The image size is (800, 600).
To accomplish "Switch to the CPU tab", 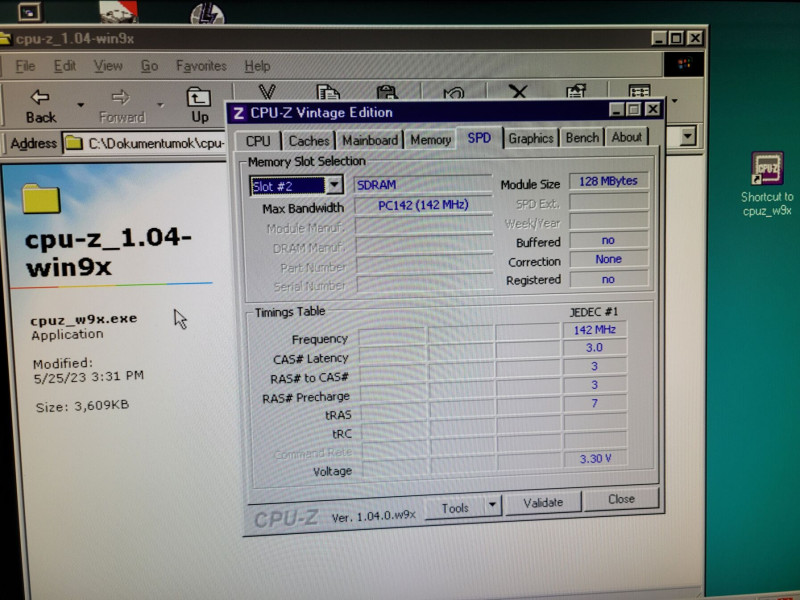I will tap(258, 141).
